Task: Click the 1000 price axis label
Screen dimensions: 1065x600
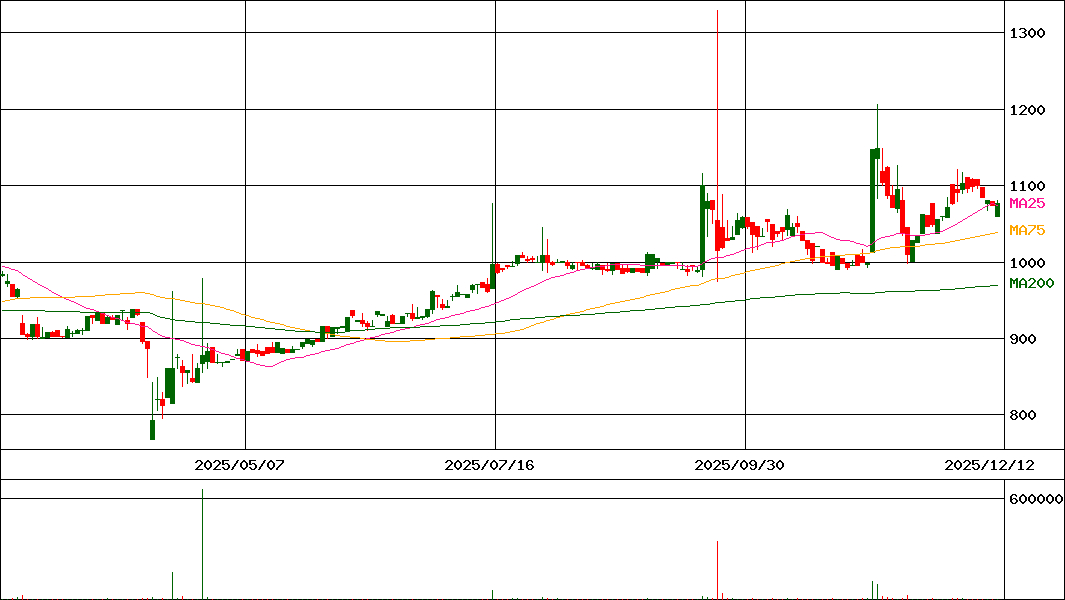Action: [1027, 262]
